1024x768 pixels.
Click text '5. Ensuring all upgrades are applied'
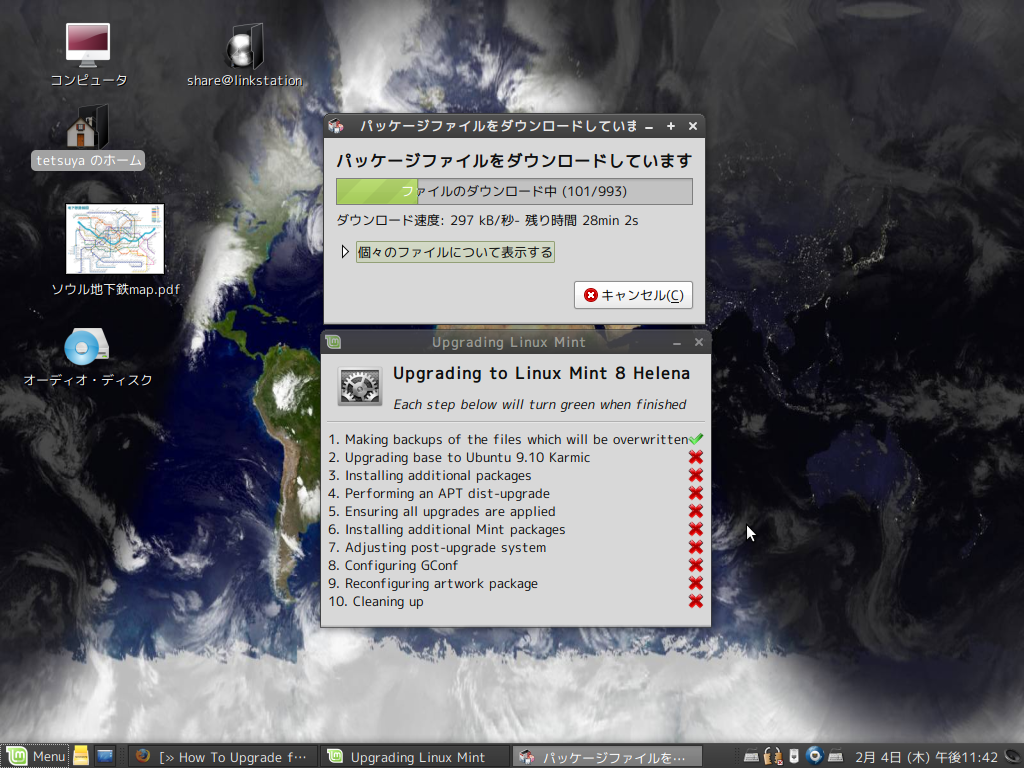click(x=442, y=511)
